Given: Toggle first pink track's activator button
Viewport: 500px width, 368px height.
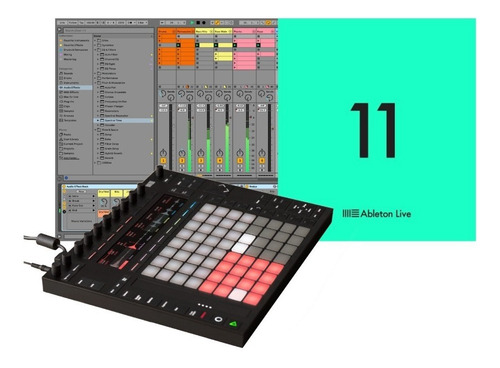Looking at the screenshot, I should click(x=240, y=161).
